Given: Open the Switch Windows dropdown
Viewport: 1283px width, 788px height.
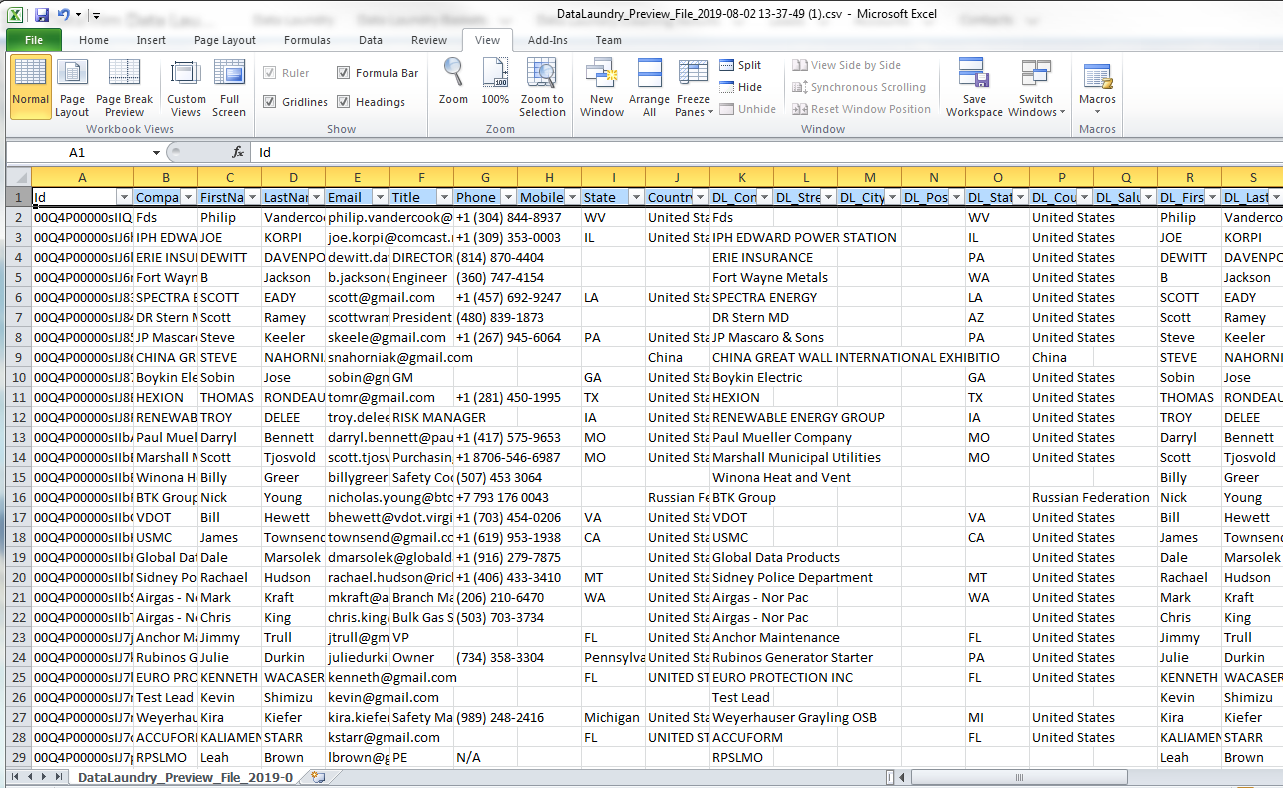Looking at the screenshot, I should click(1036, 87).
